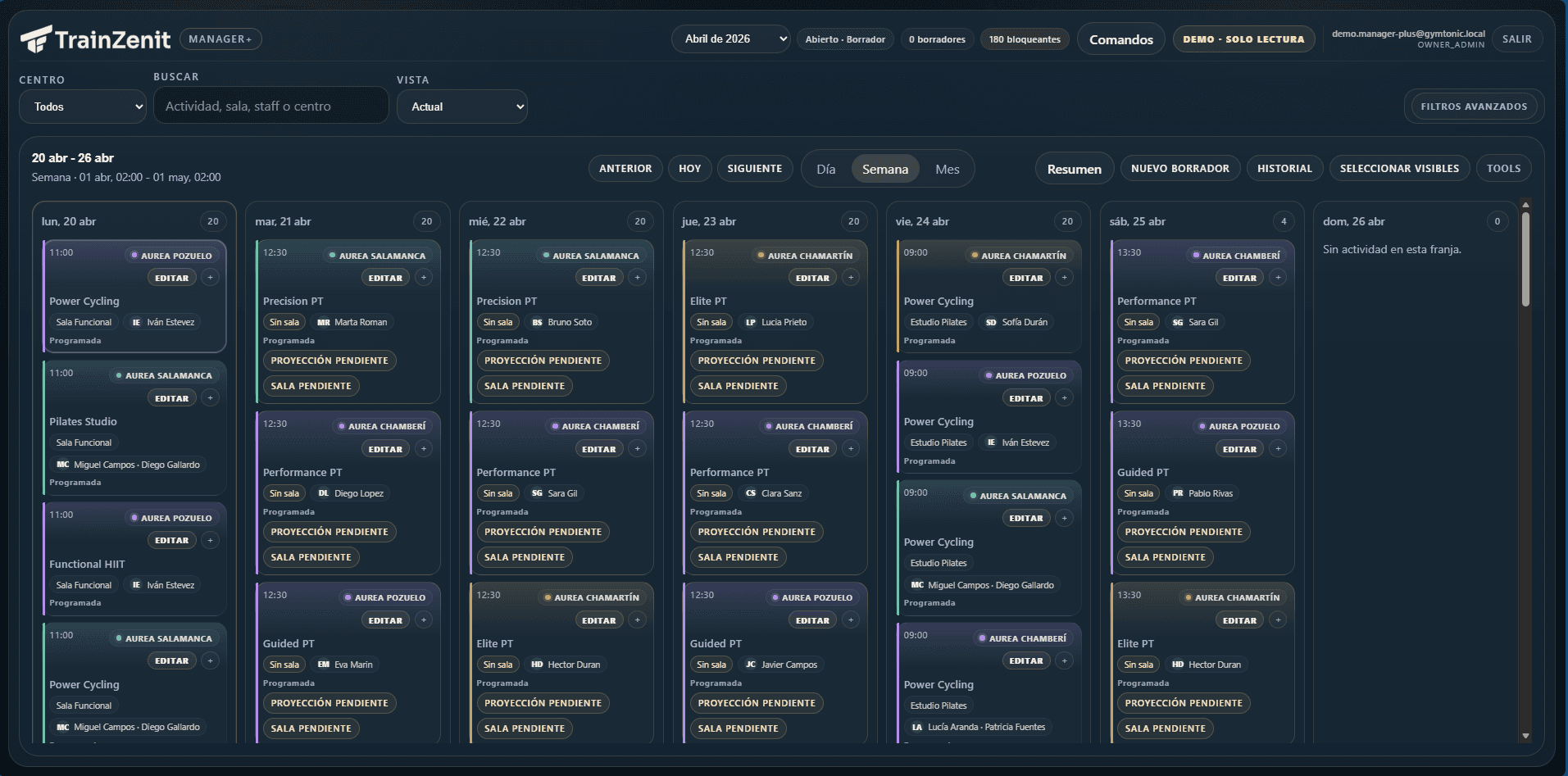This screenshot has width=1568, height=776.
Task: Click plus icon on Friday Aurea Pozuelo Power Cycling card
Action: click(x=1065, y=398)
